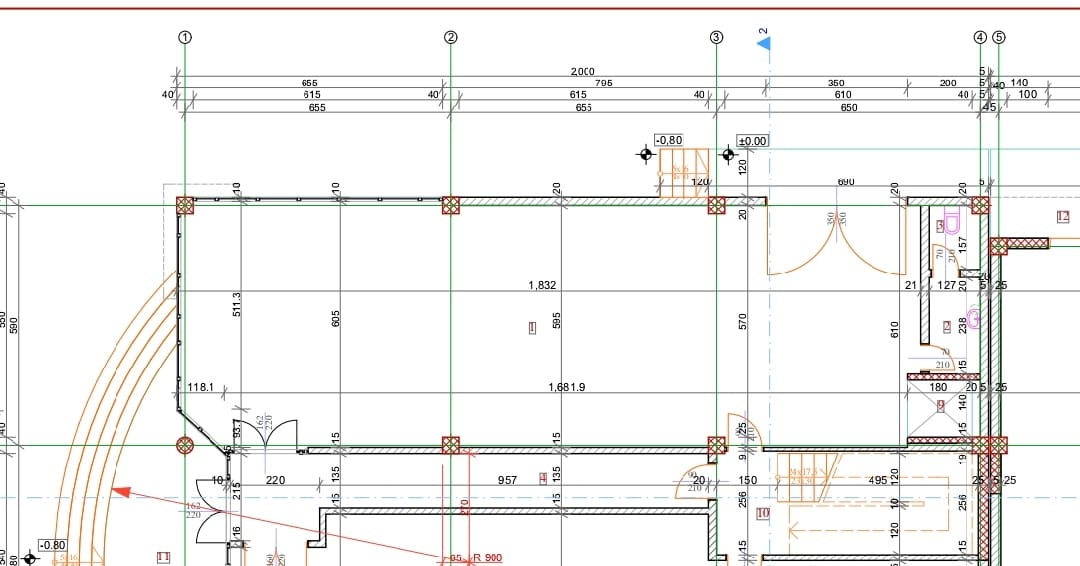Select the -0.80 level label at bottom left
Image resolution: width=1080 pixels, height=566 pixels.
(52, 545)
